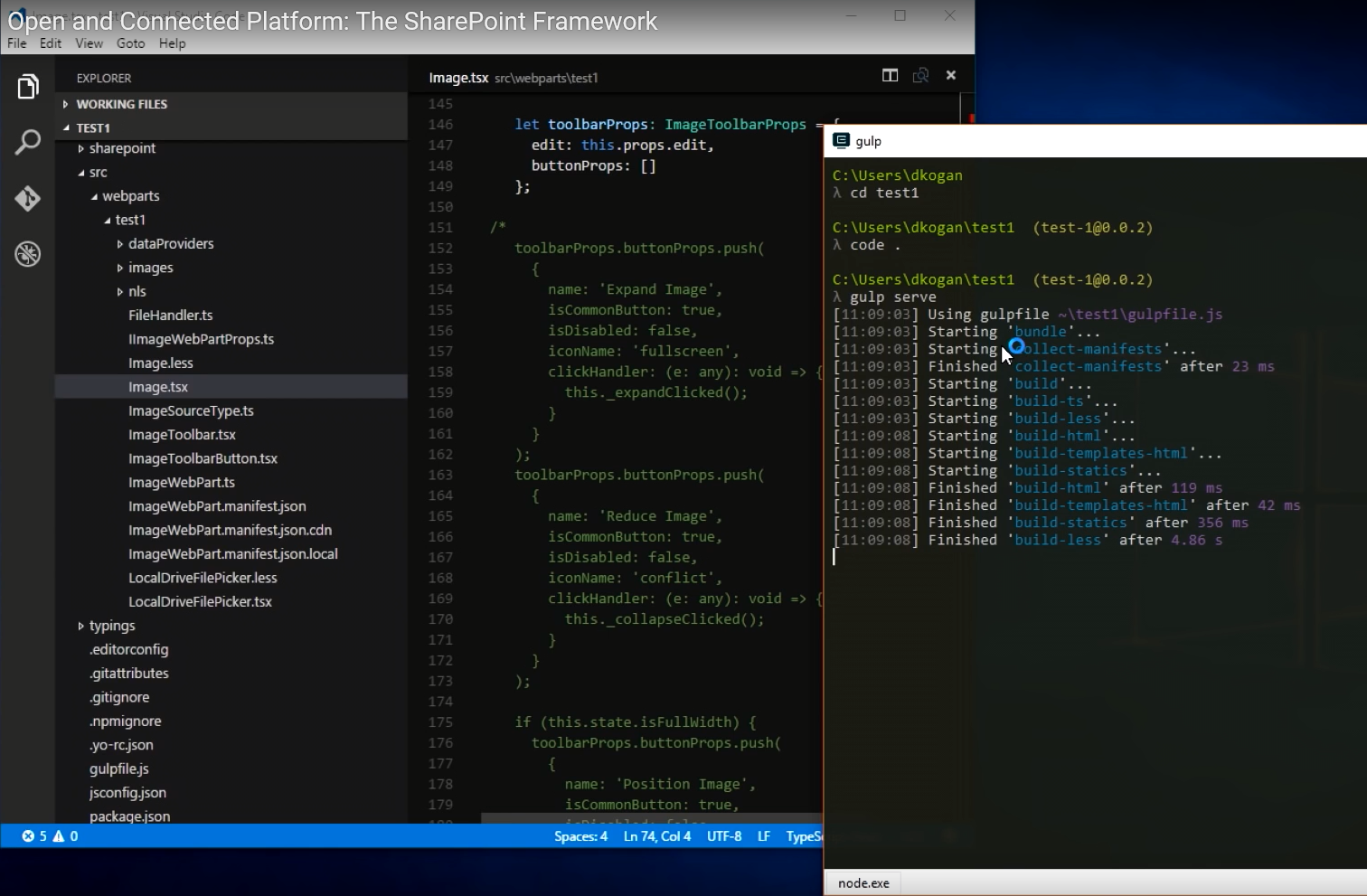Close the Image.tsx editor
This screenshot has width=1367, height=896.
(951, 76)
